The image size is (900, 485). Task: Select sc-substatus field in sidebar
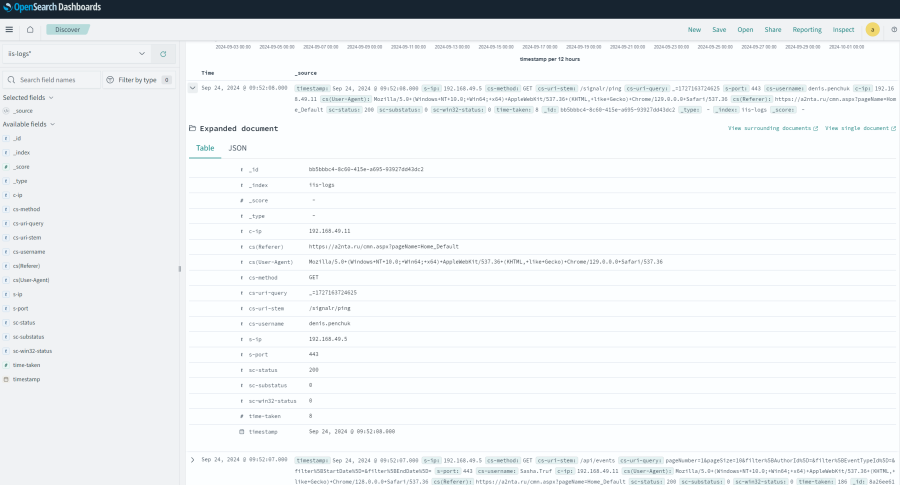click(x=29, y=337)
